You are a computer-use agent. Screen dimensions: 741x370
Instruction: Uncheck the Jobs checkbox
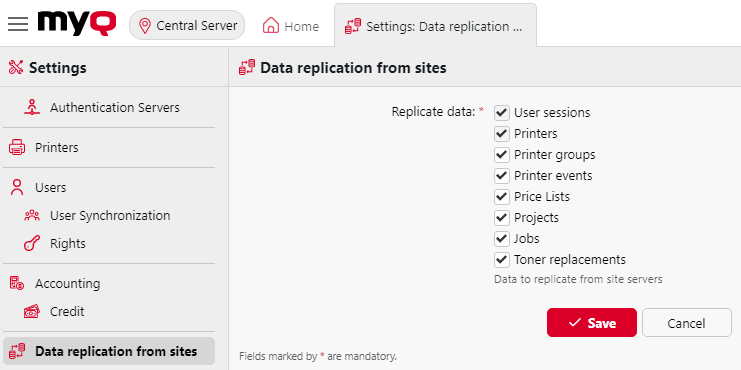point(501,239)
